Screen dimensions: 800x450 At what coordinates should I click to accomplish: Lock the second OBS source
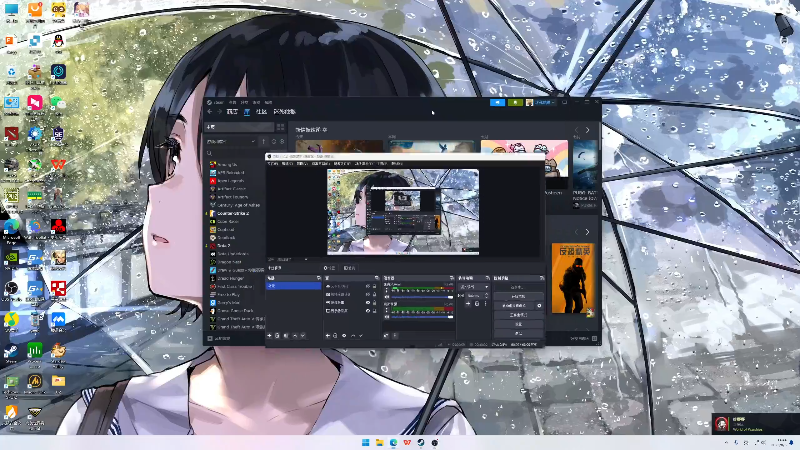click(x=374, y=294)
